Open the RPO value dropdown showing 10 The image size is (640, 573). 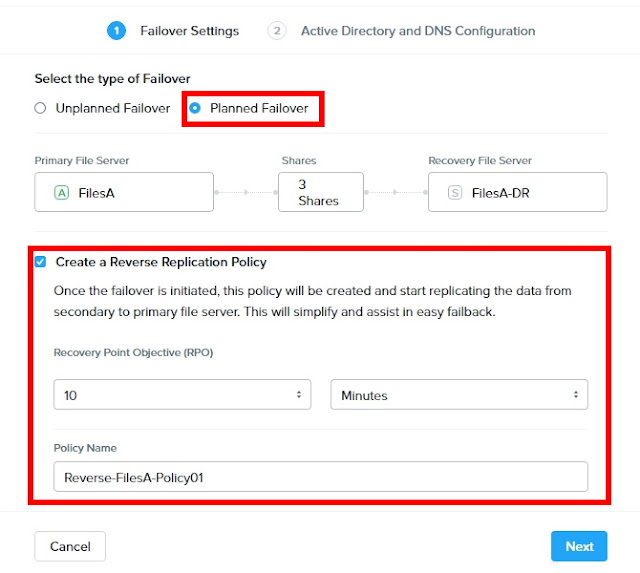182,395
